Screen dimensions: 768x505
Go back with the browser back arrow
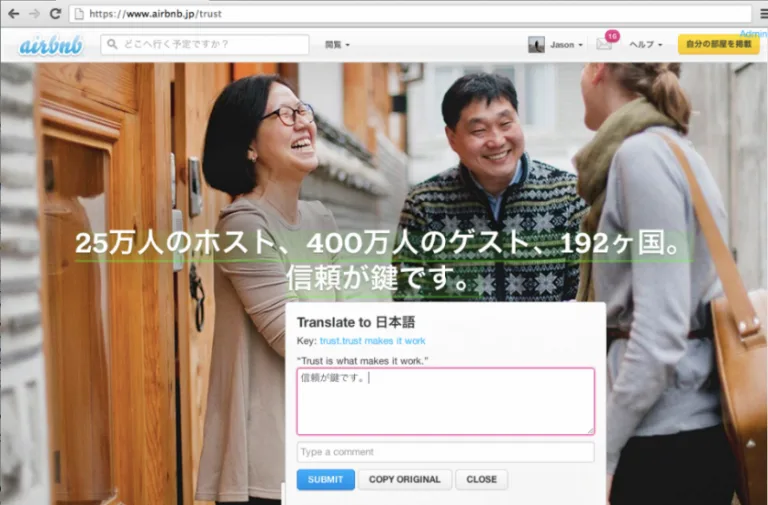point(14,14)
